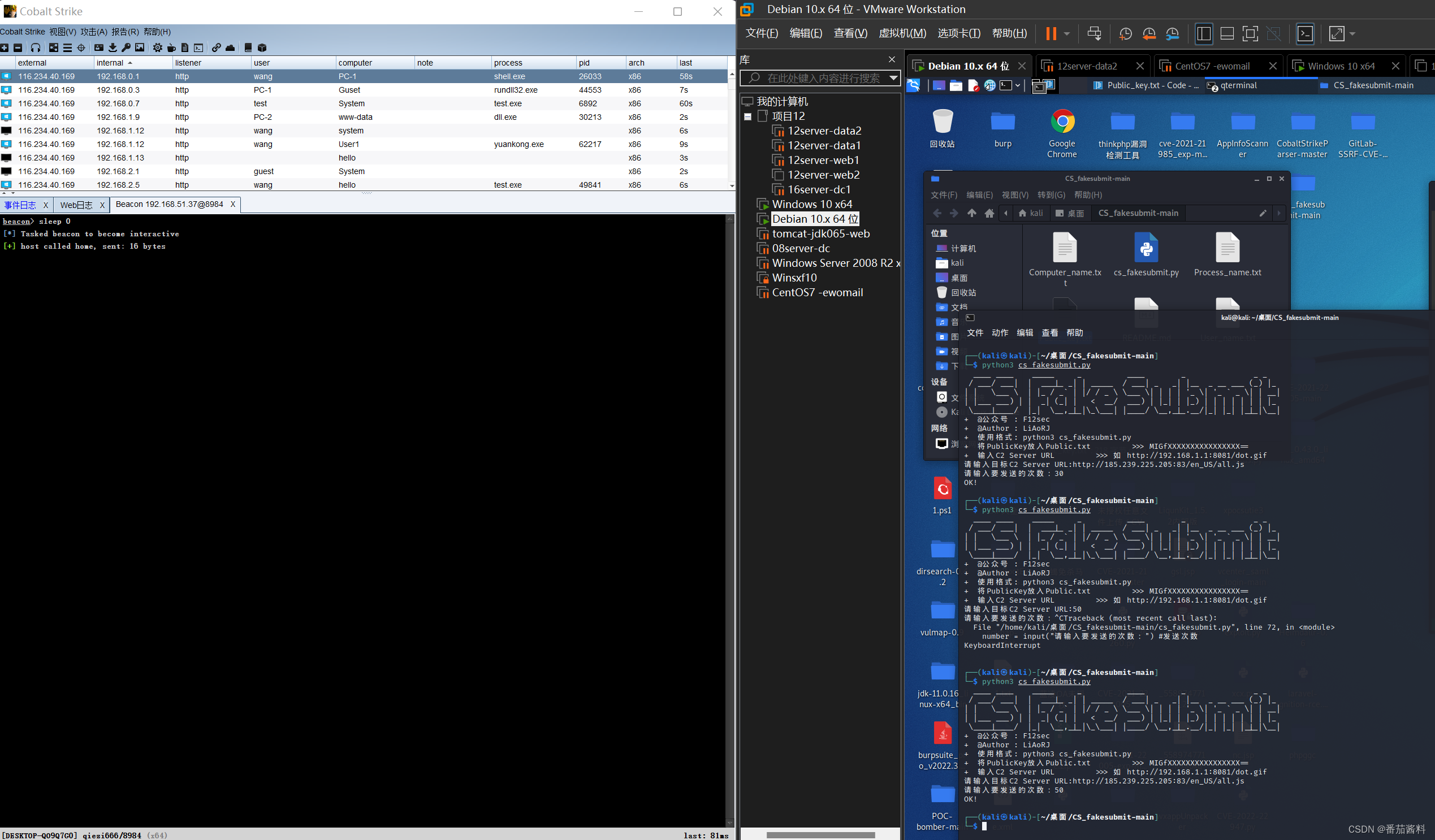1435x840 pixels.
Task: Click the Java coffee cup icon in Cobalt Strike
Action: point(171,48)
